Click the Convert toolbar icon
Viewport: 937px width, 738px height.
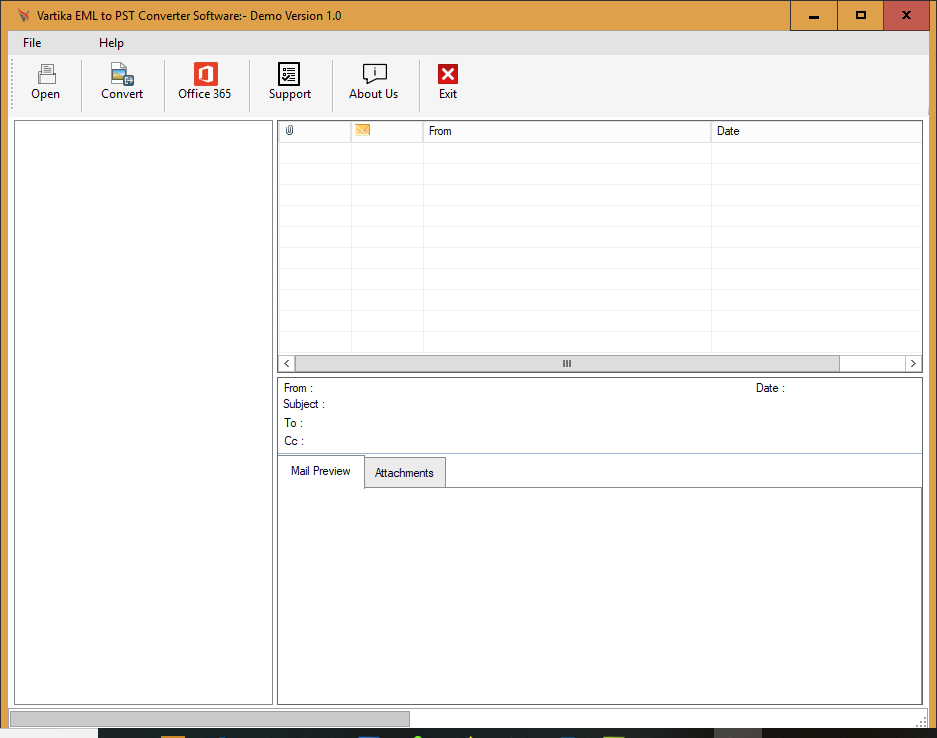[x=122, y=75]
